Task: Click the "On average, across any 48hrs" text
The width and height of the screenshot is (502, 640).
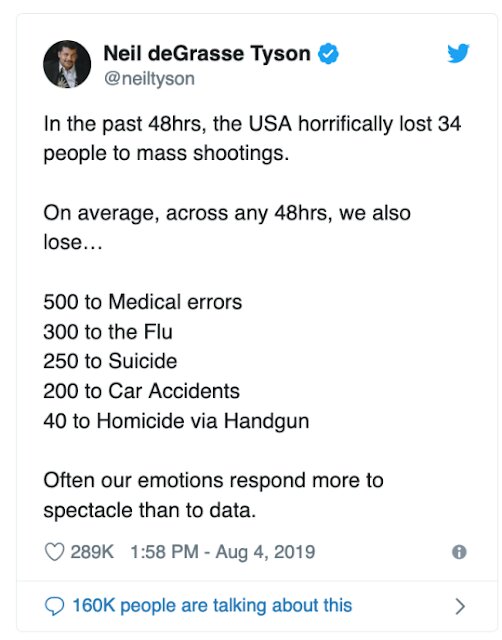Action: (x=227, y=227)
